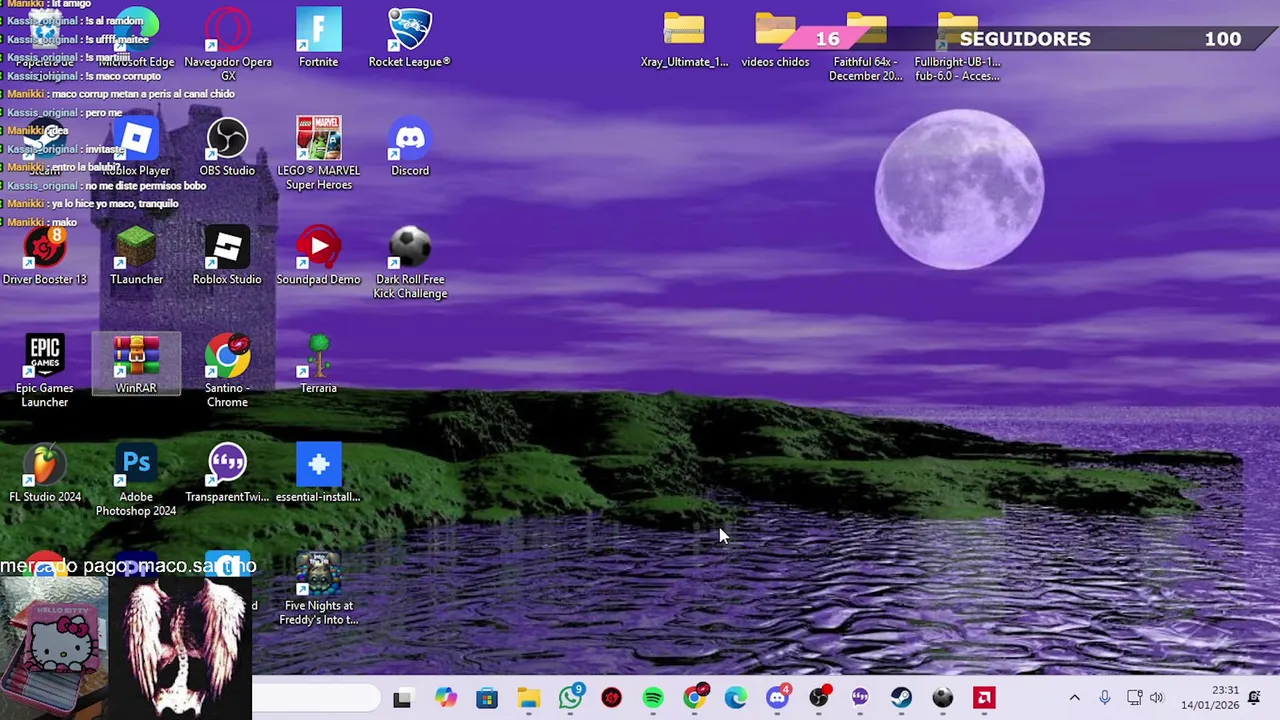Screen dimensions: 1280x720
Task: Select the Fullbright-UB-1... folder
Action: pyautogui.click(x=957, y=47)
